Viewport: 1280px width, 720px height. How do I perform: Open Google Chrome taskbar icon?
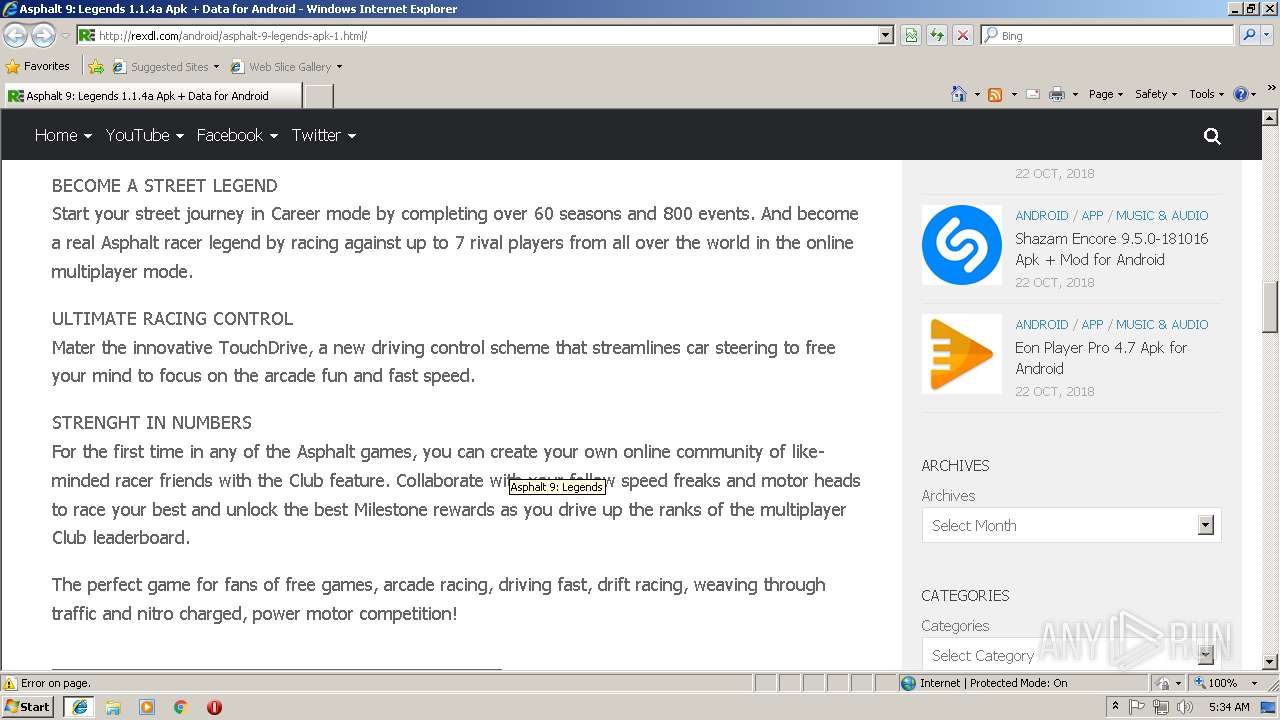[x=181, y=706]
